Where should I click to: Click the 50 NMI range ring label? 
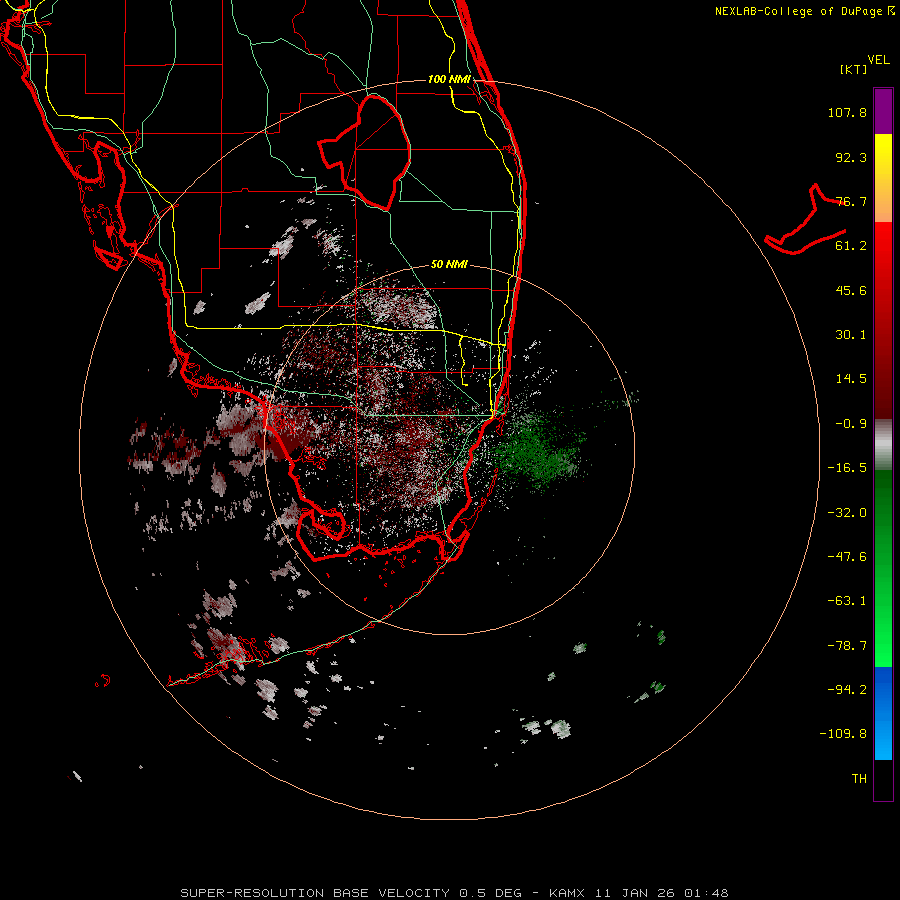tap(449, 264)
